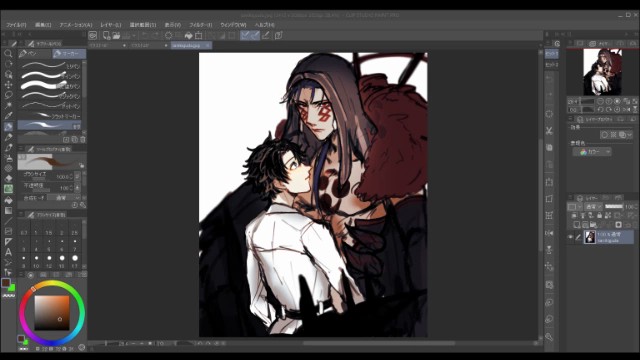The image size is (640, 360).
Task: Open the expression color dropdown
Action: pyautogui.click(x=591, y=152)
